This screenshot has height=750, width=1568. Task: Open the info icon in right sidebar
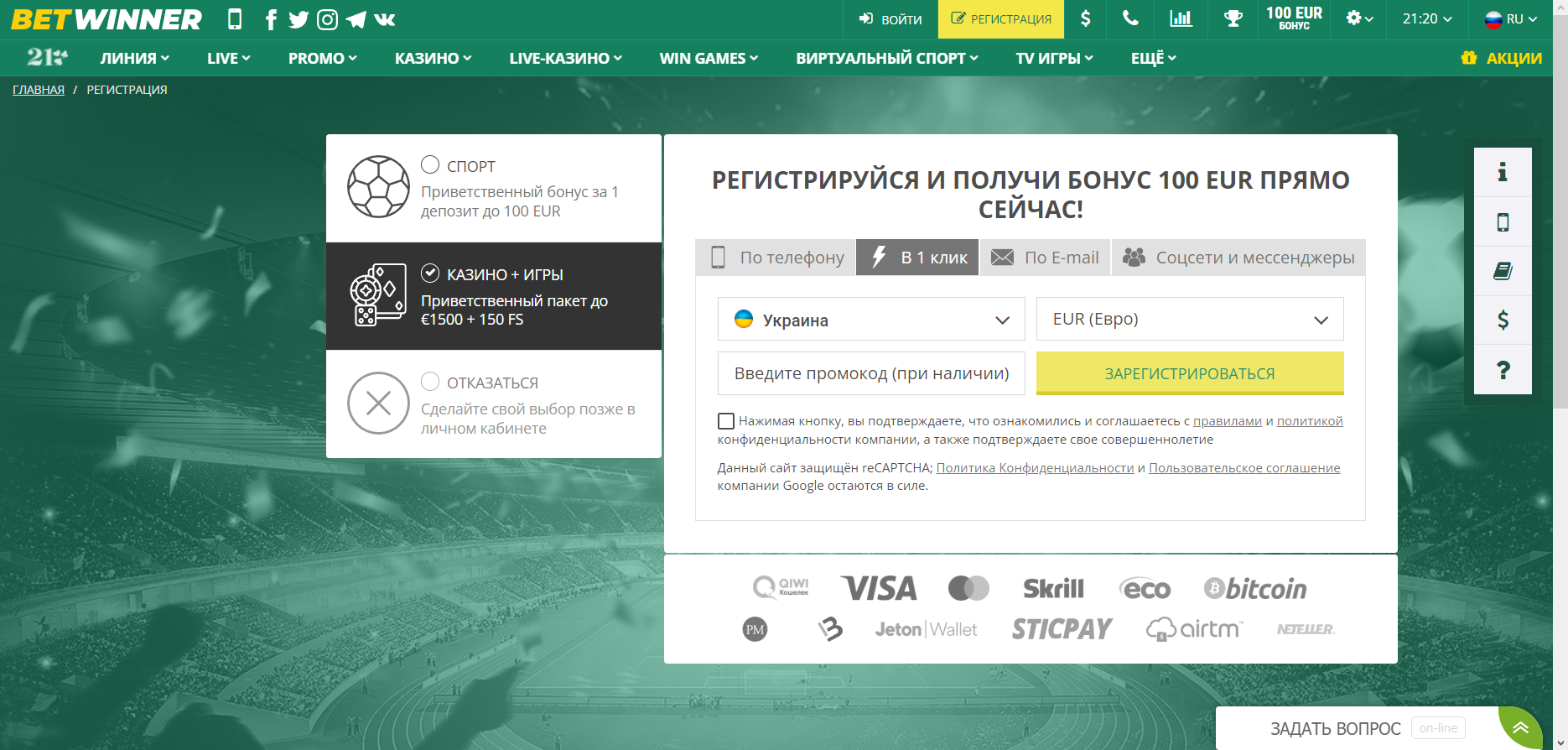coord(1503,172)
